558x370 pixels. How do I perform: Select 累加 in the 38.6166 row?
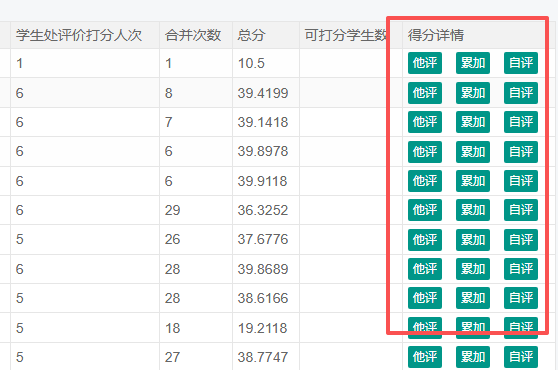(473, 298)
